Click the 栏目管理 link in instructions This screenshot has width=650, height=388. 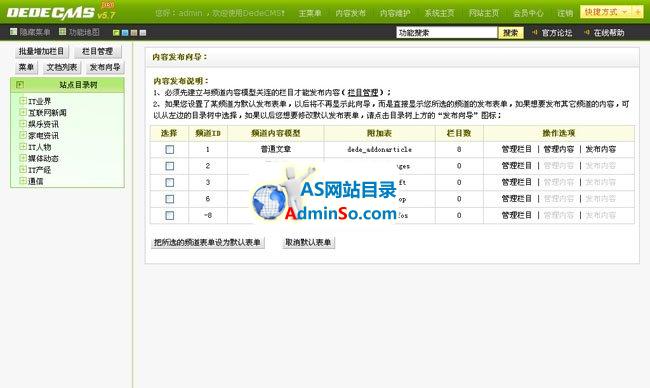363,92
